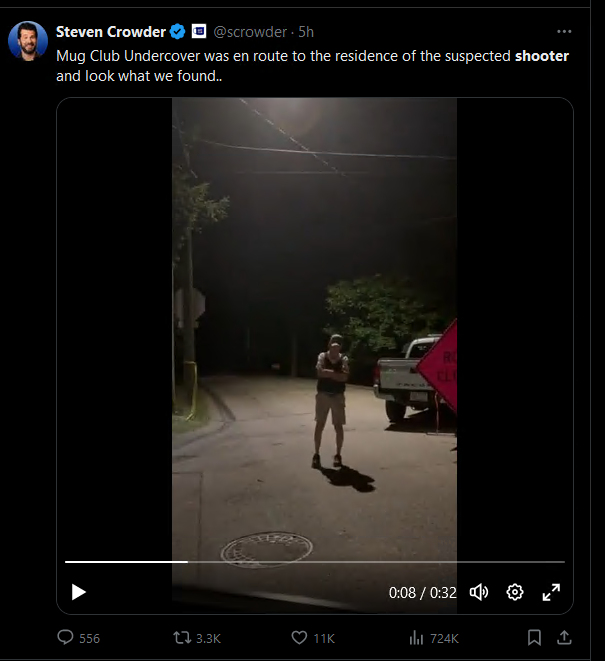
Task: Share the tweet via upload arrow icon
Action: (x=564, y=637)
